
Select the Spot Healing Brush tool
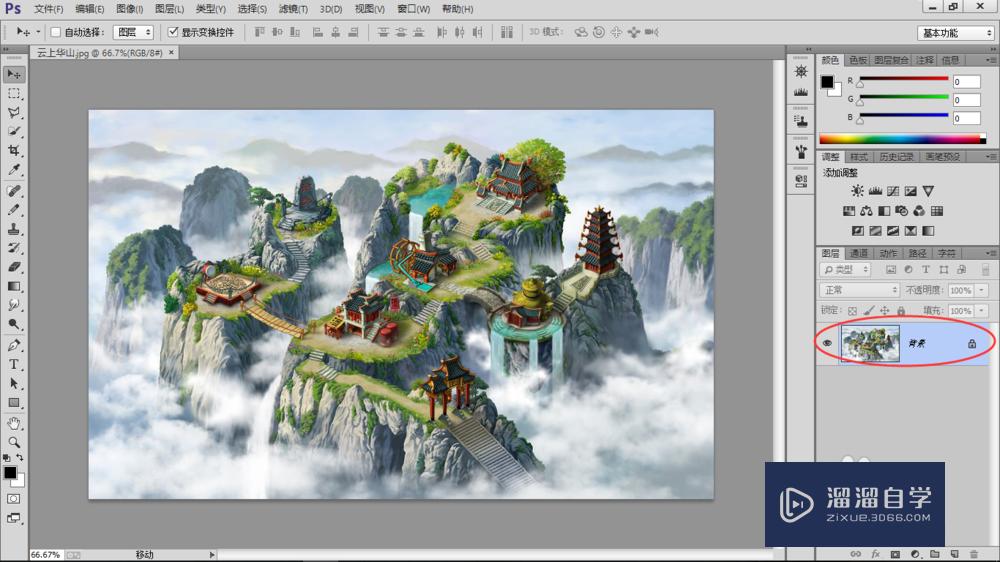click(14, 191)
